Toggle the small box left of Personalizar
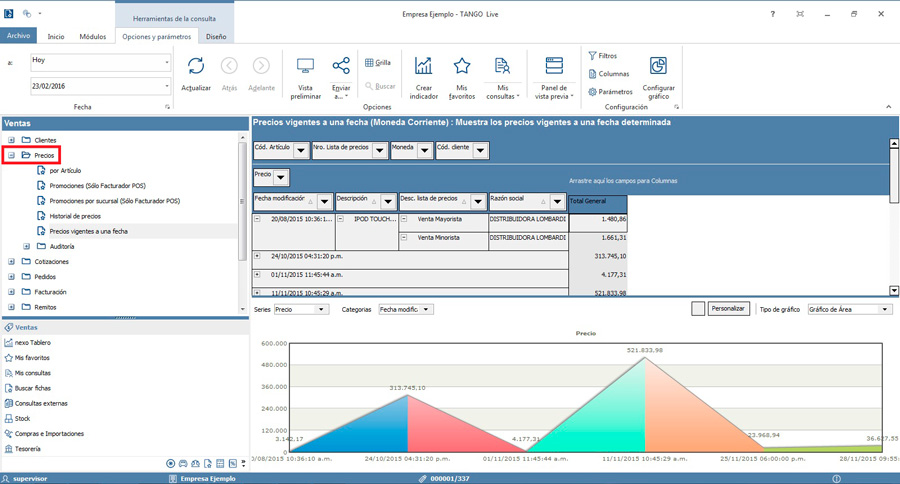The image size is (900, 484). coord(698,309)
